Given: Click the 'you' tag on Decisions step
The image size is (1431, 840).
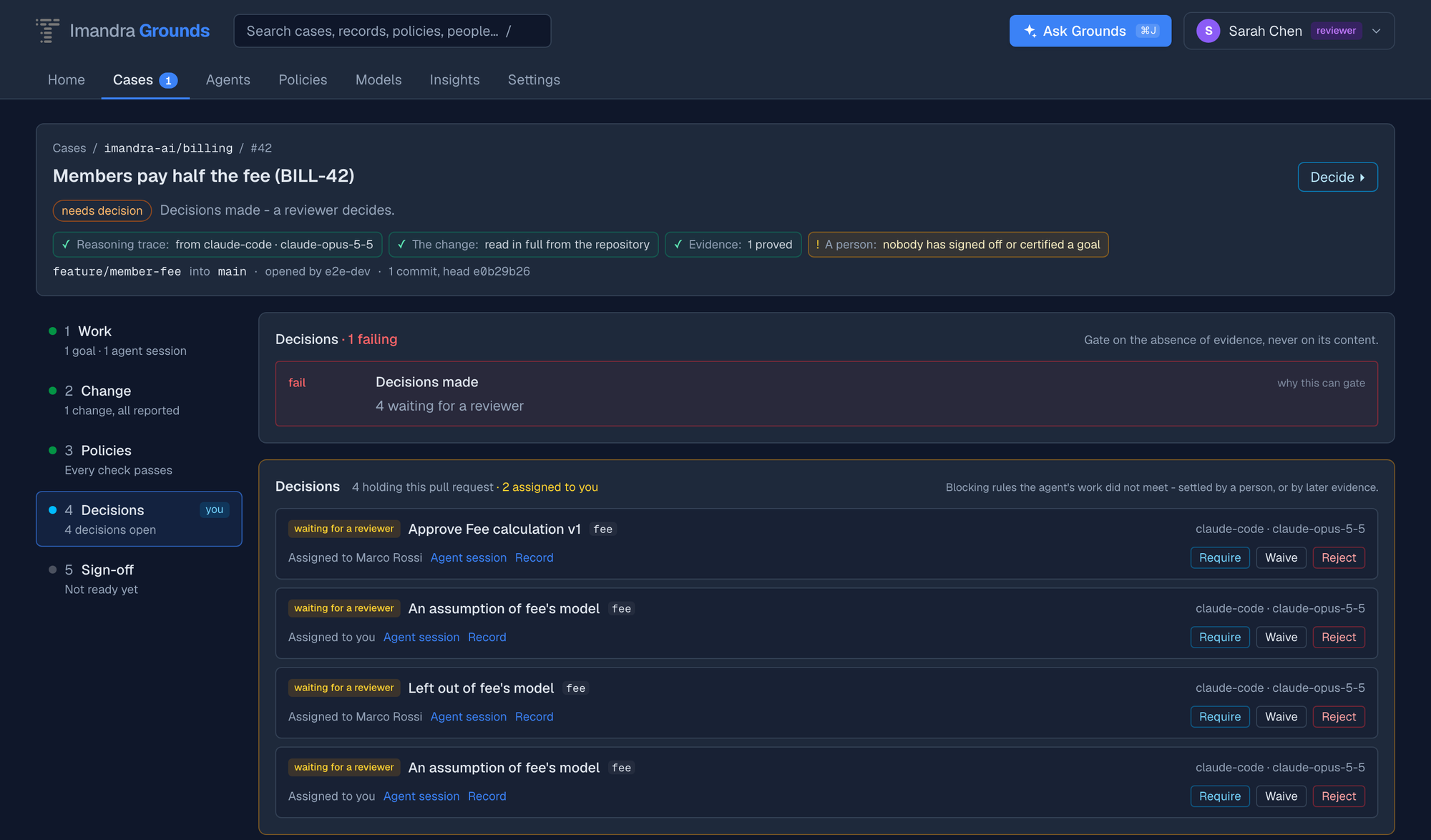Looking at the screenshot, I should point(214,509).
